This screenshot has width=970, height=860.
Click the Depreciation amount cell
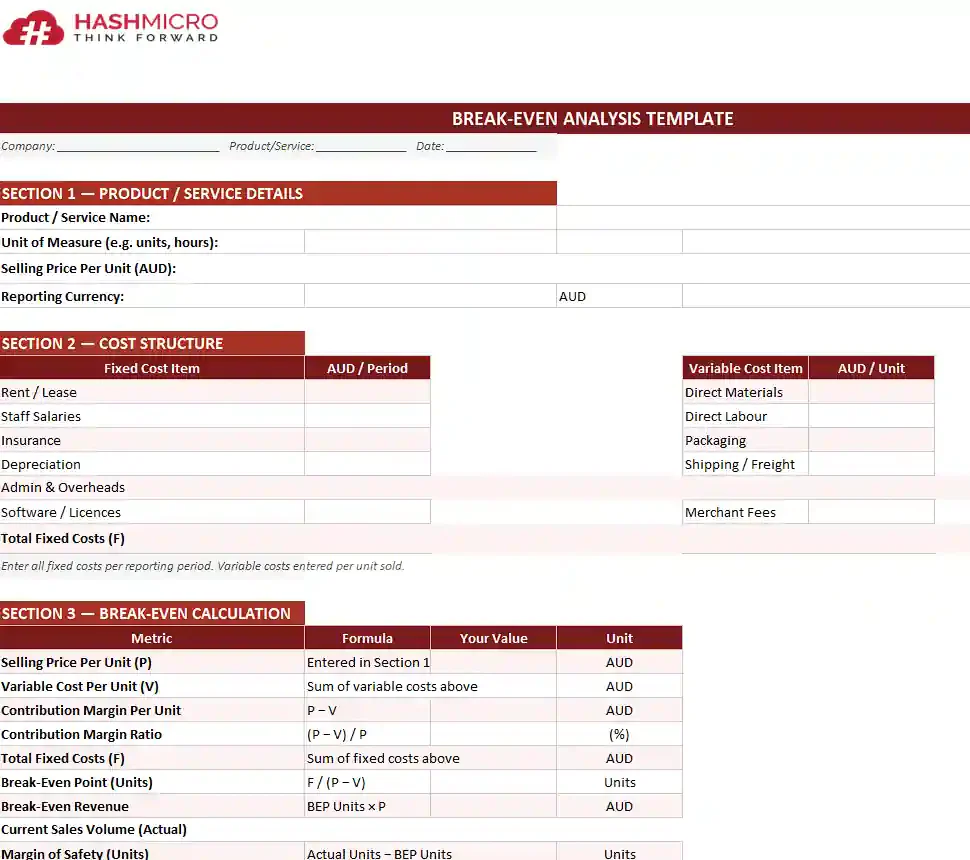pos(367,464)
